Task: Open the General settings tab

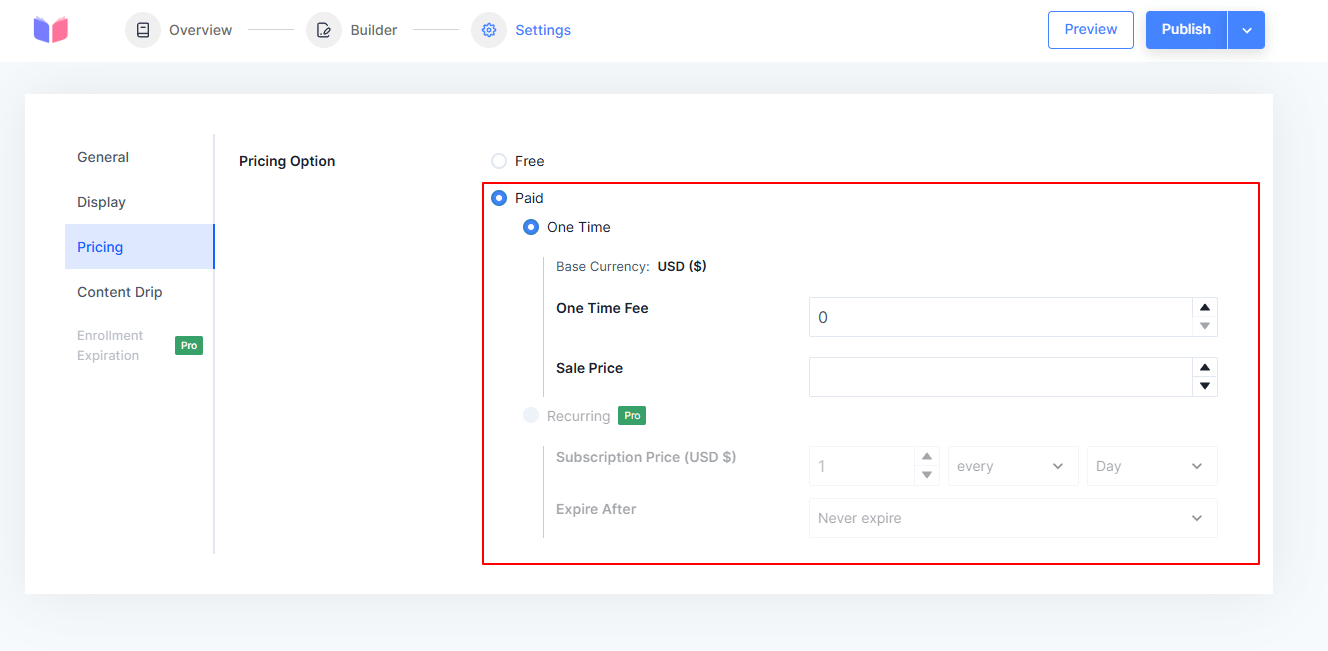Action: pyautogui.click(x=139, y=157)
